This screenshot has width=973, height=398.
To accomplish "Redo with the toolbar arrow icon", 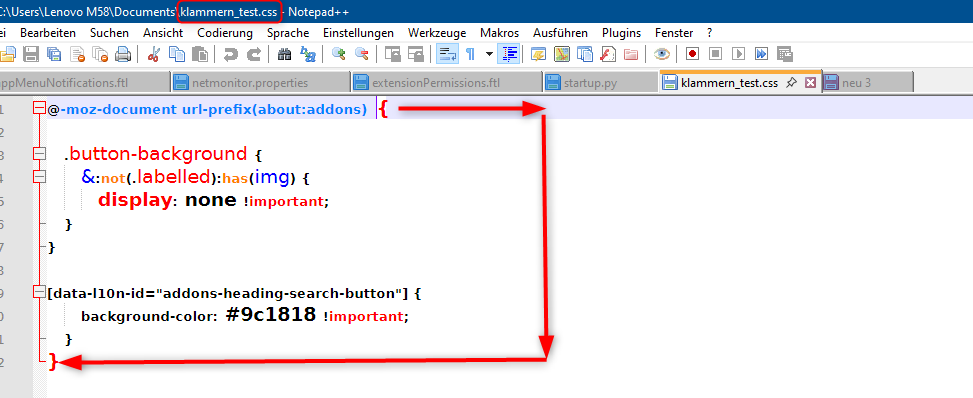I will [253, 55].
